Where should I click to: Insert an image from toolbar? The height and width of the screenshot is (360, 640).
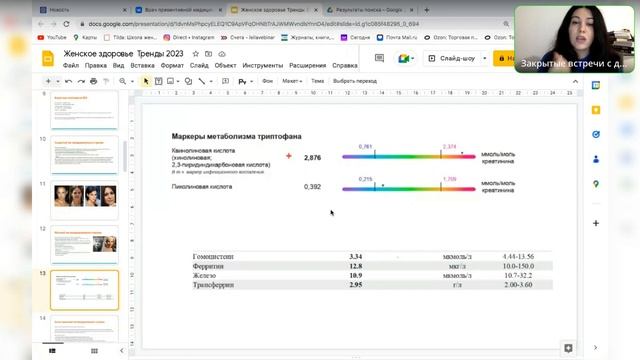[x=171, y=81]
